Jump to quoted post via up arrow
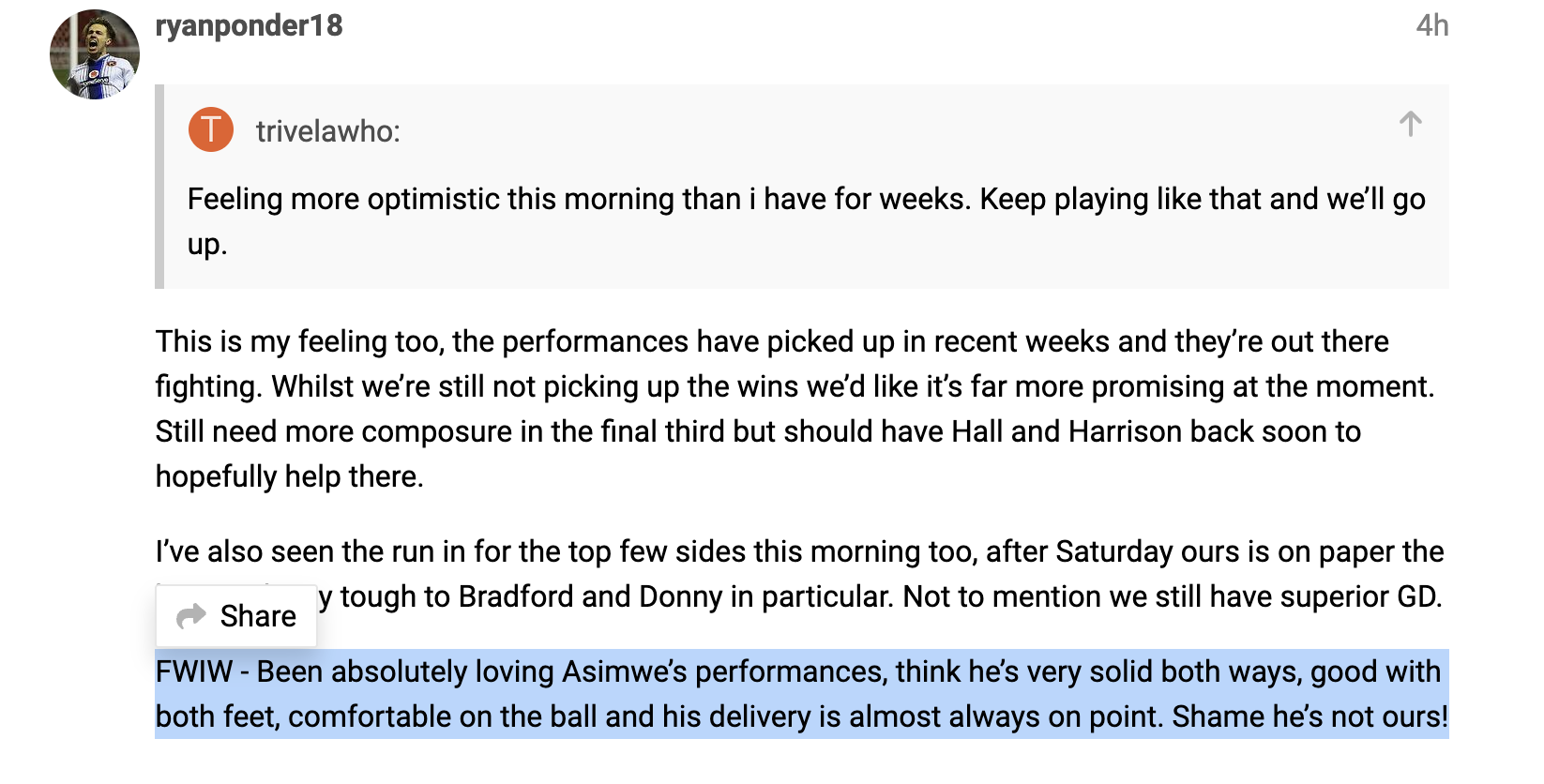 1410,124
